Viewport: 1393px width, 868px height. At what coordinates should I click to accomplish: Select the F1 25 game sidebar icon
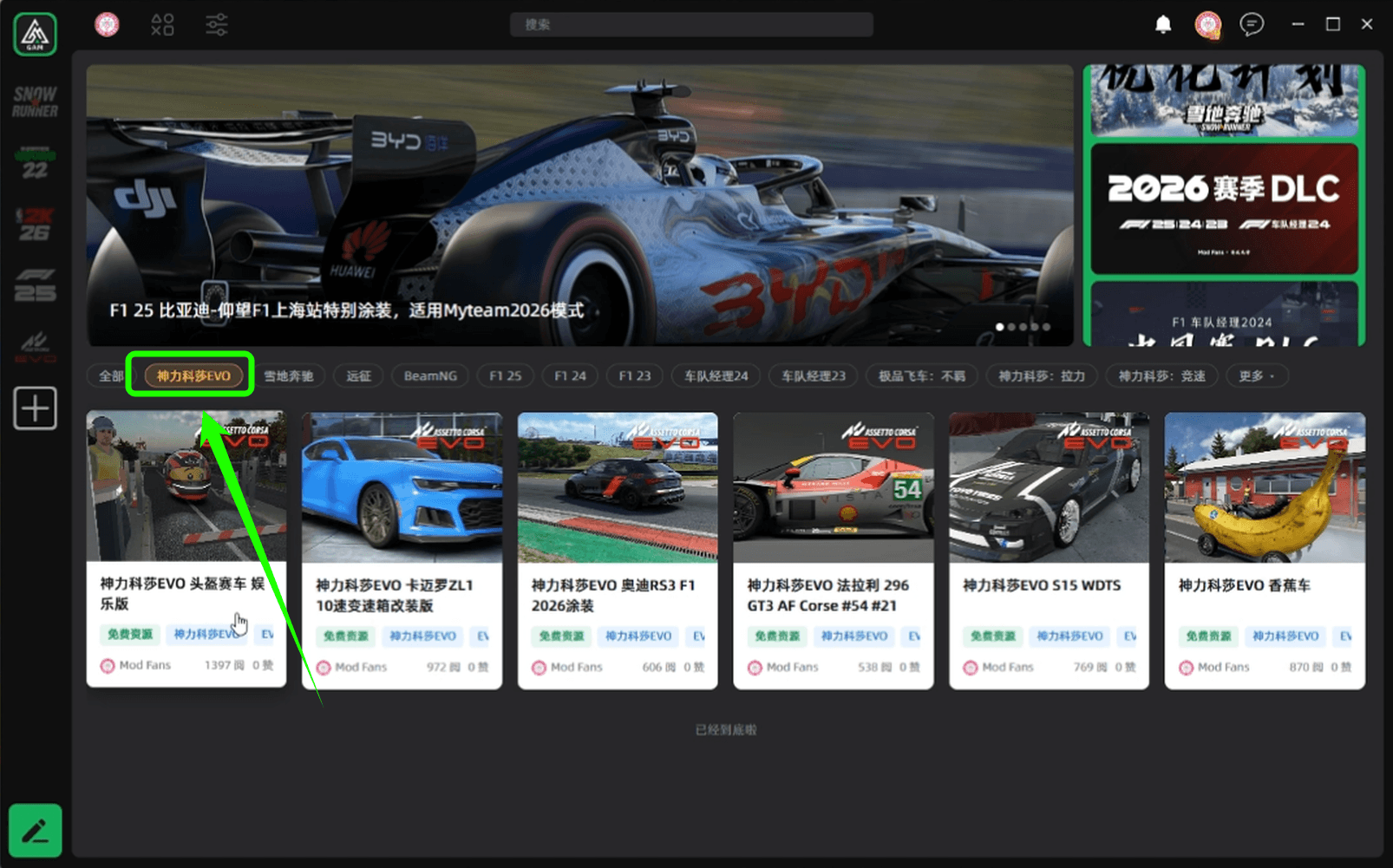[x=35, y=285]
